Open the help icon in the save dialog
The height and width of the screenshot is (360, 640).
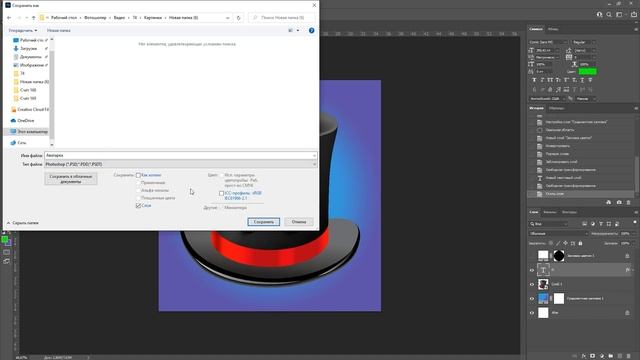pos(311,31)
